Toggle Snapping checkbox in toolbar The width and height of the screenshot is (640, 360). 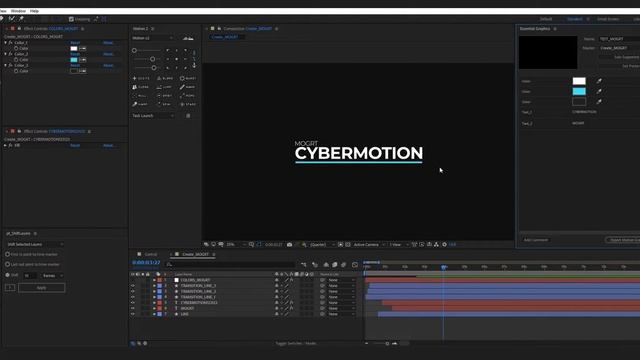[71, 19]
